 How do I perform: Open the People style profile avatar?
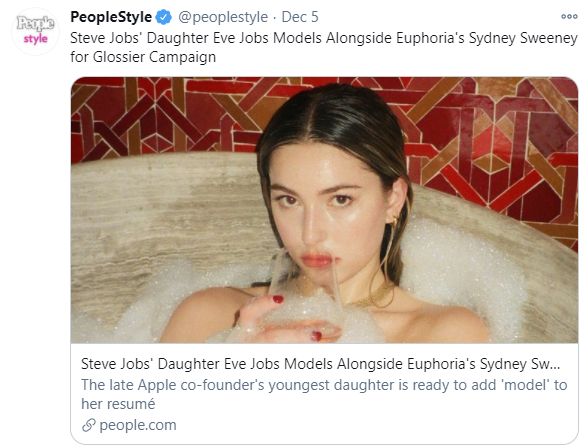[x=35, y=32]
